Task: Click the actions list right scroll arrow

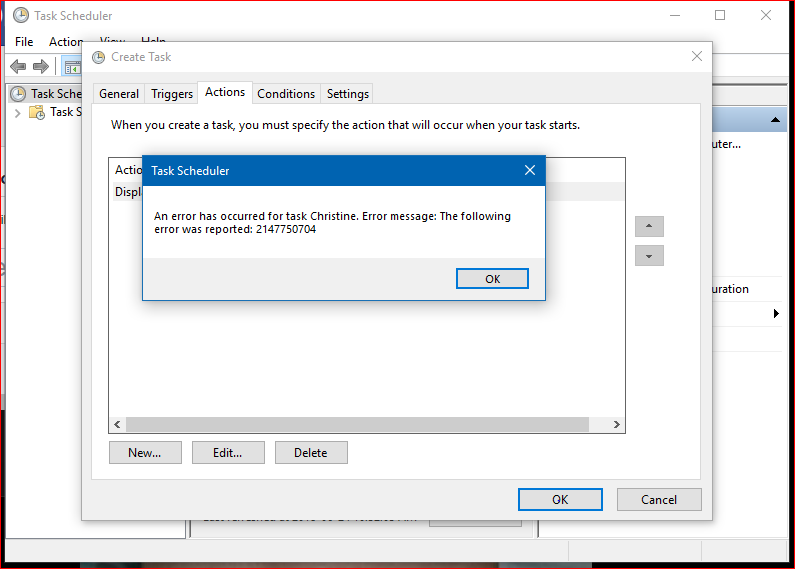Action: pyautogui.click(x=616, y=424)
